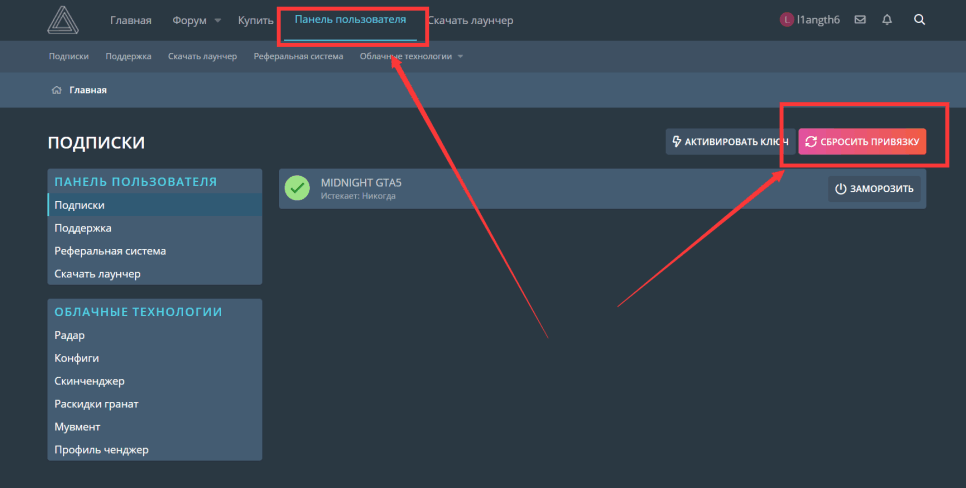Image resolution: width=966 pixels, height=488 pixels.
Task: Open the messages envelope icon
Action: coord(860,20)
